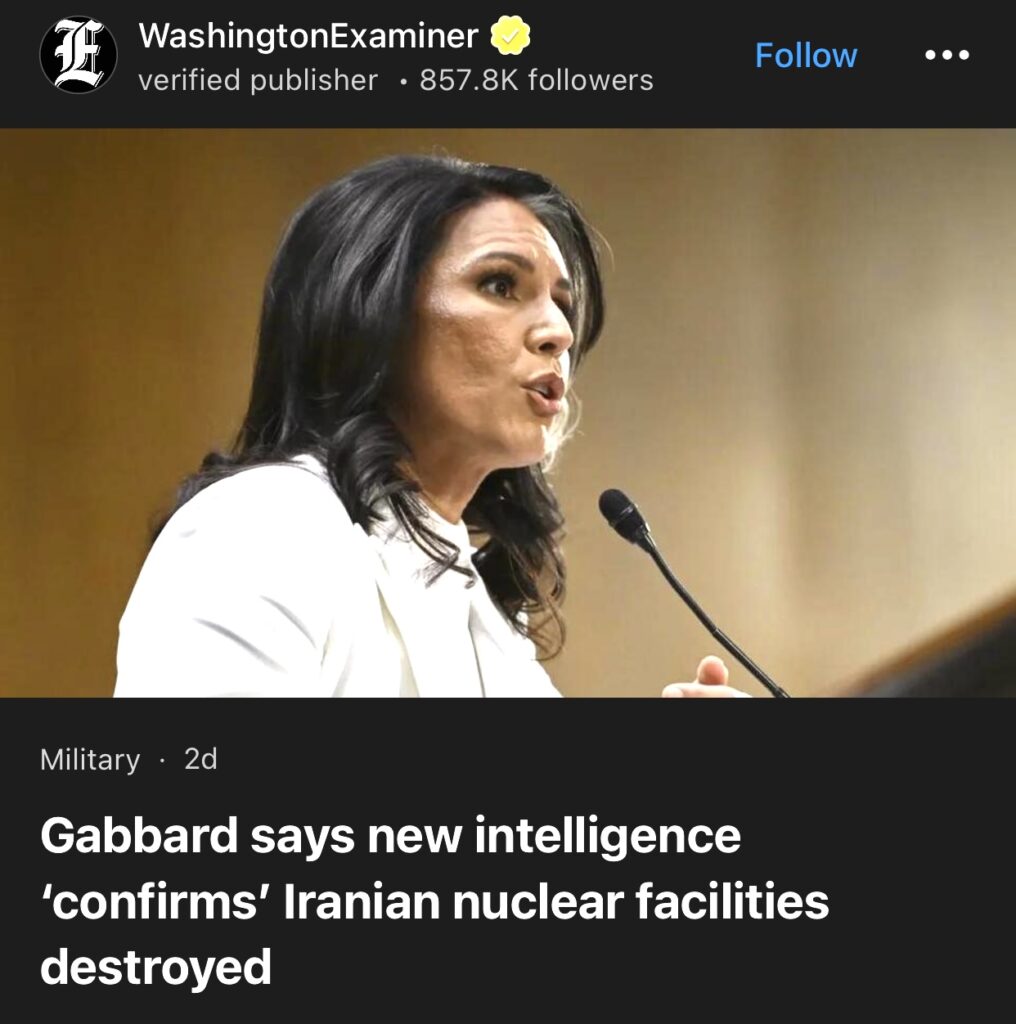This screenshot has height=1024, width=1016.
Task: Open the article photo of woman speaking
Action: click(x=508, y=413)
